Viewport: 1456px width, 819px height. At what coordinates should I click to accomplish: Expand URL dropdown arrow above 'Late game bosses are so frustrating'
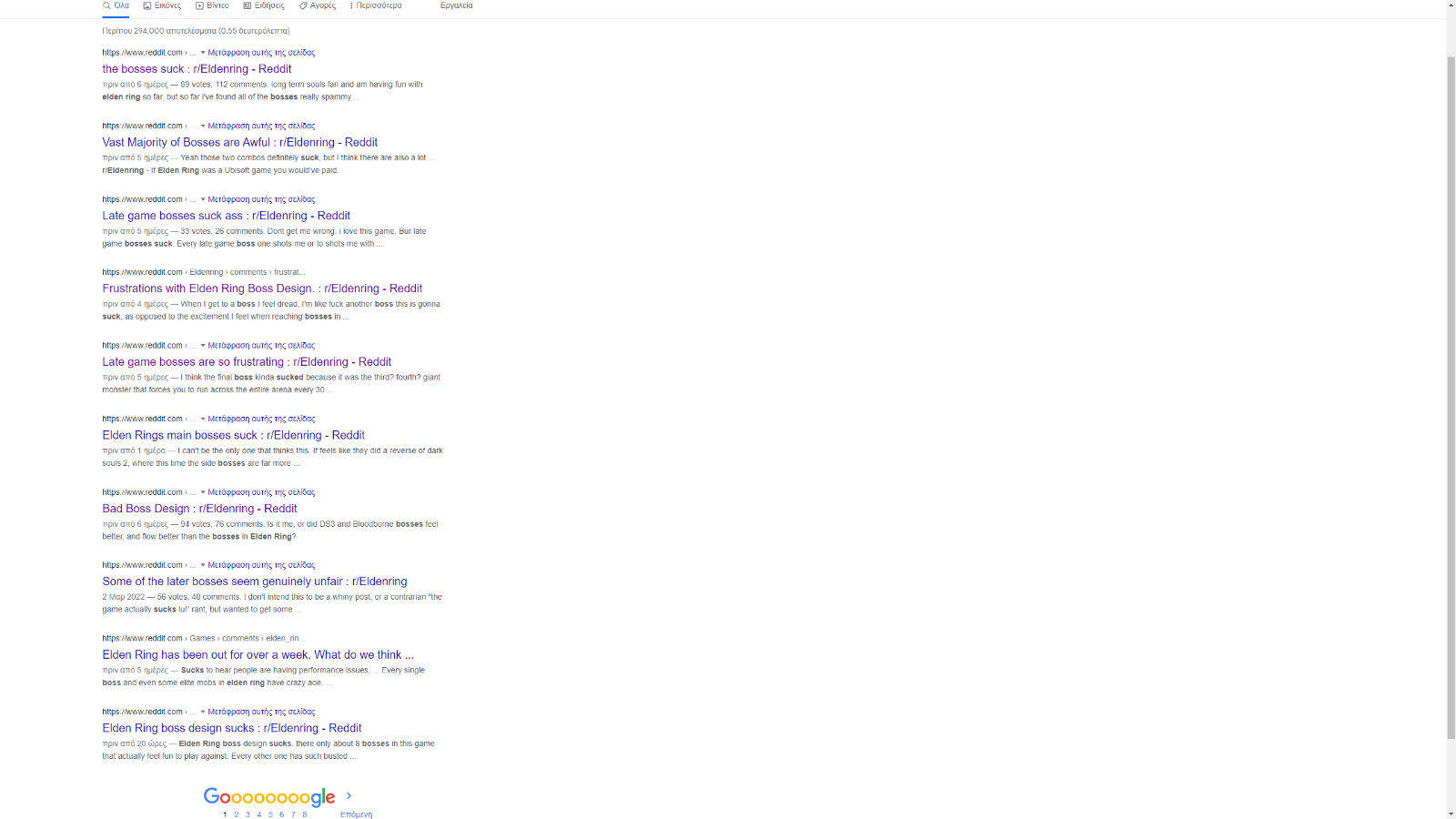coord(203,346)
